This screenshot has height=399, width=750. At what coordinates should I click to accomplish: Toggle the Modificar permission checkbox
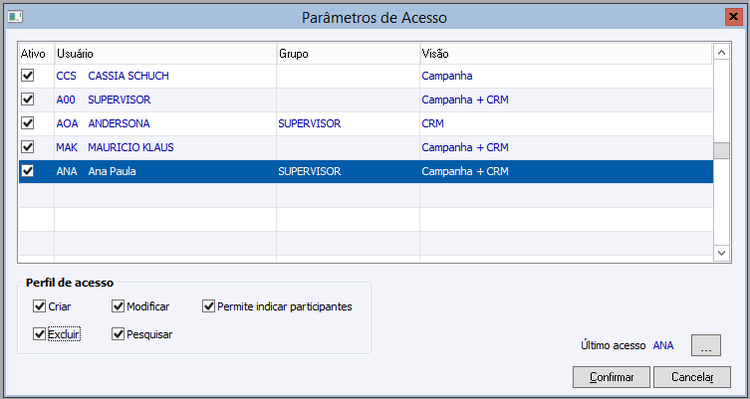click(118, 306)
